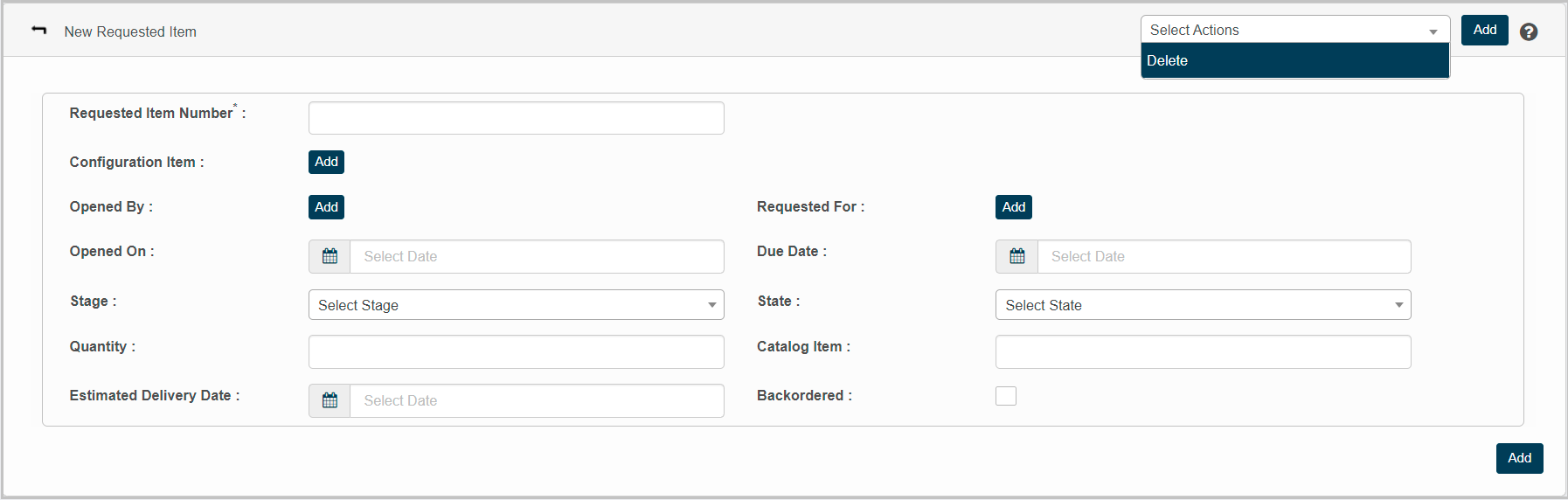Click into the Catalog Item field
Image resolution: width=1568 pixels, height=500 pixels.
pyautogui.click(x=1203, y=352)
